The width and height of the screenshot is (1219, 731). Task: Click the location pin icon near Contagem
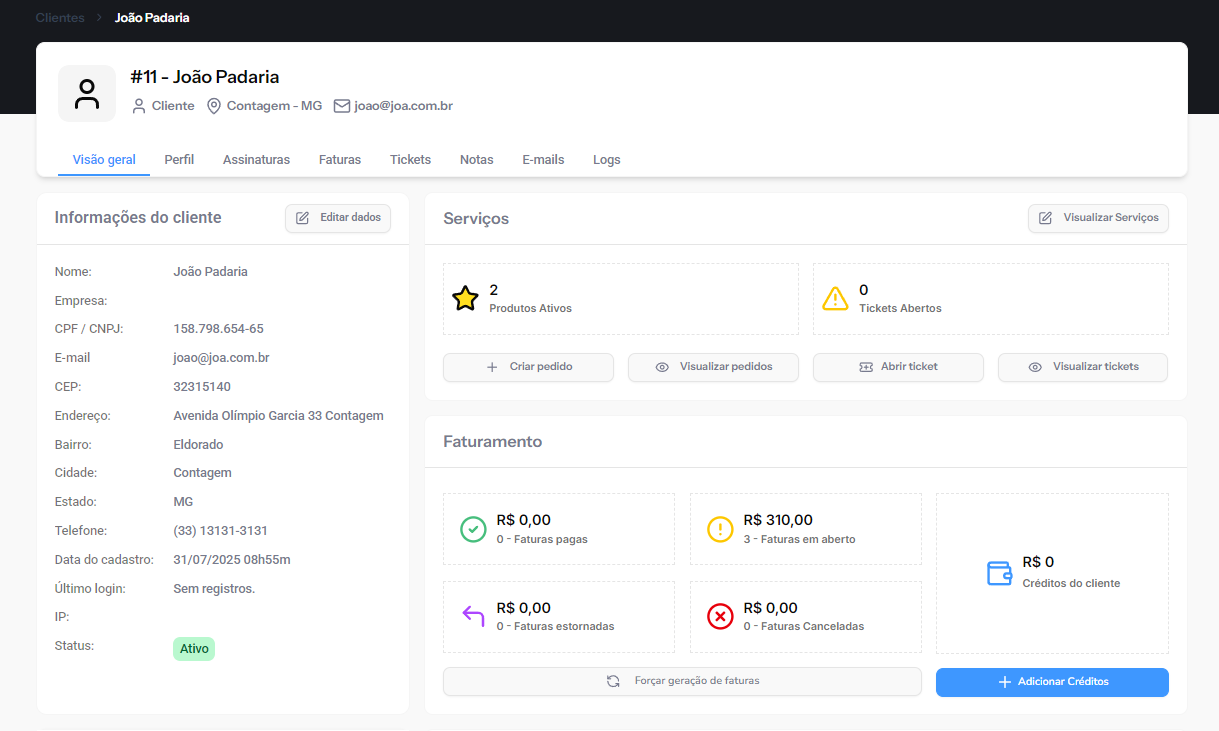tap(213, 106)
